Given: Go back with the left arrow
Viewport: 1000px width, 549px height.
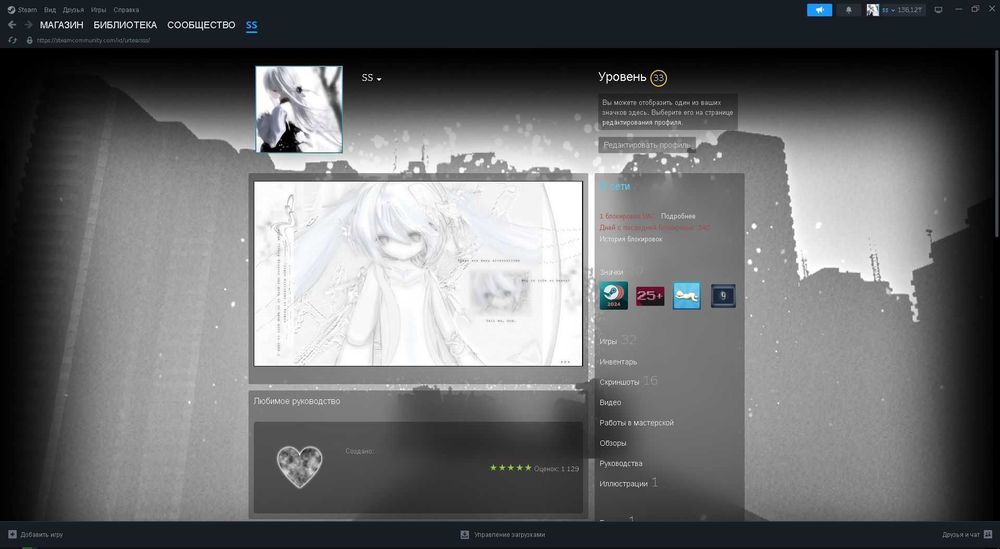Looking at the screenshot, I should pos(12,25).
